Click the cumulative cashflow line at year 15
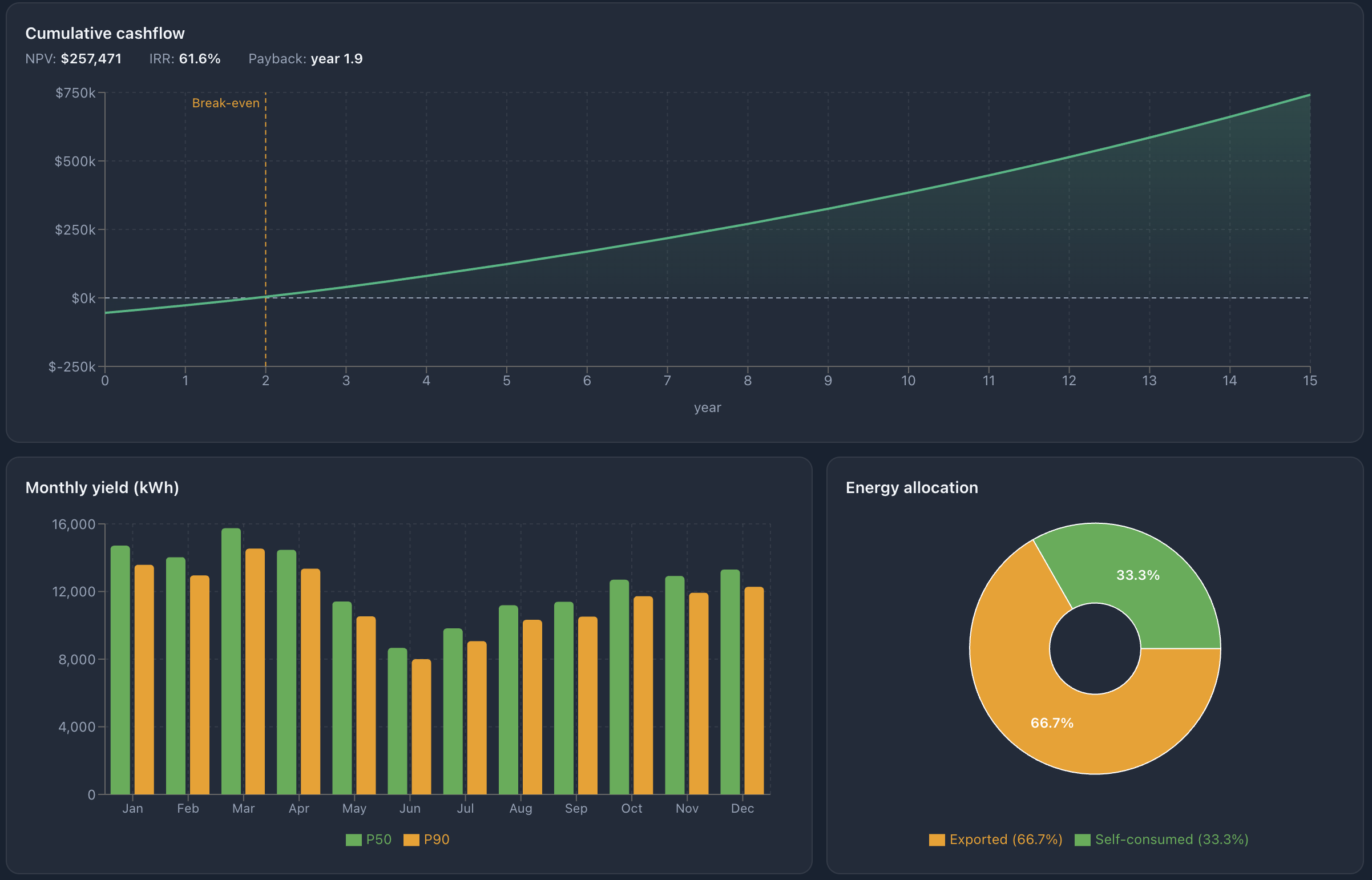Screen dimensions: 1372x880 1309,97
